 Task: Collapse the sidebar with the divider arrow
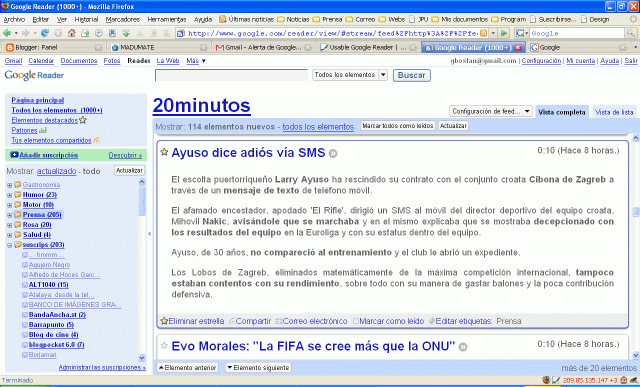[x=149, y=234]
